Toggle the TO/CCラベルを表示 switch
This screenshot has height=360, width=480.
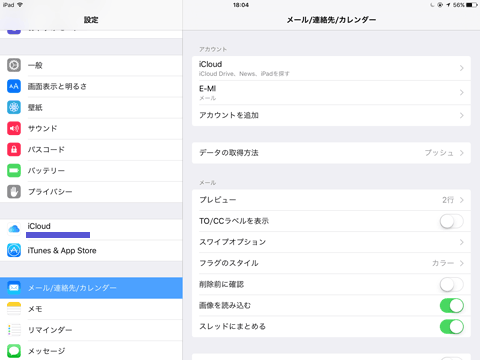tap(452, 221)
